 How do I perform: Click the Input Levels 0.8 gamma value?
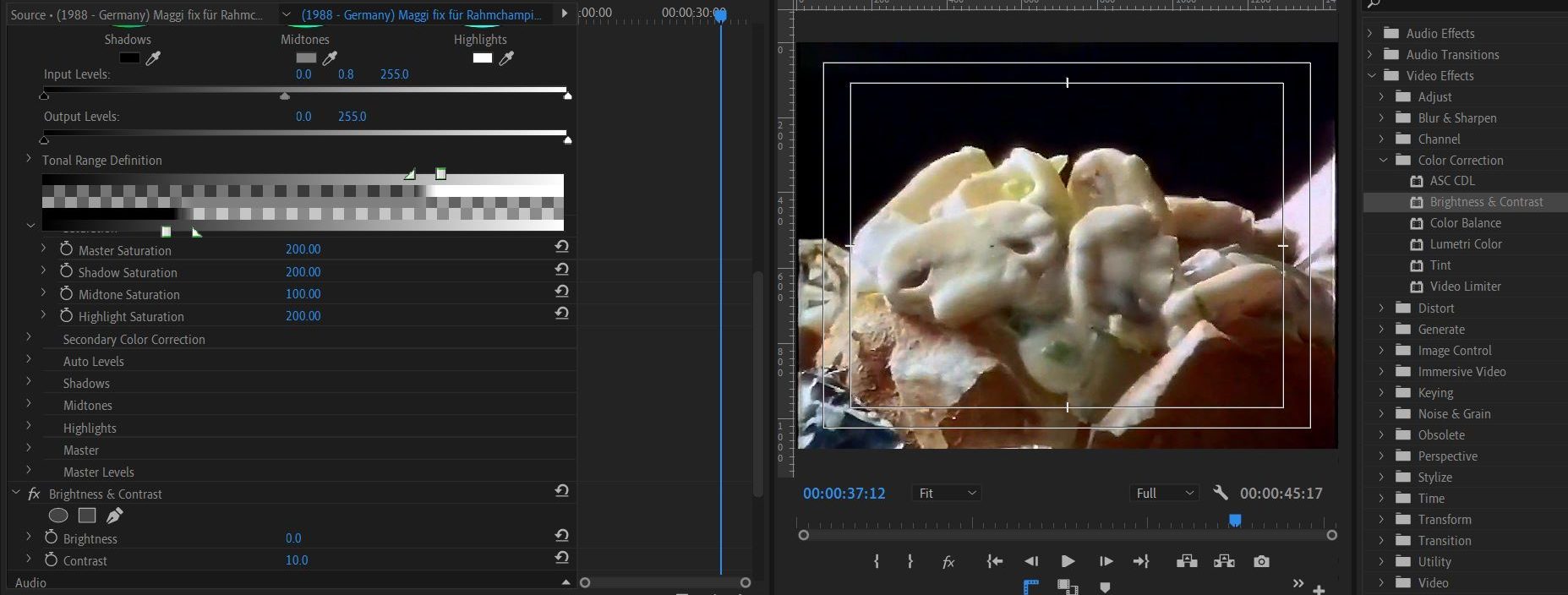pos(346,74)
